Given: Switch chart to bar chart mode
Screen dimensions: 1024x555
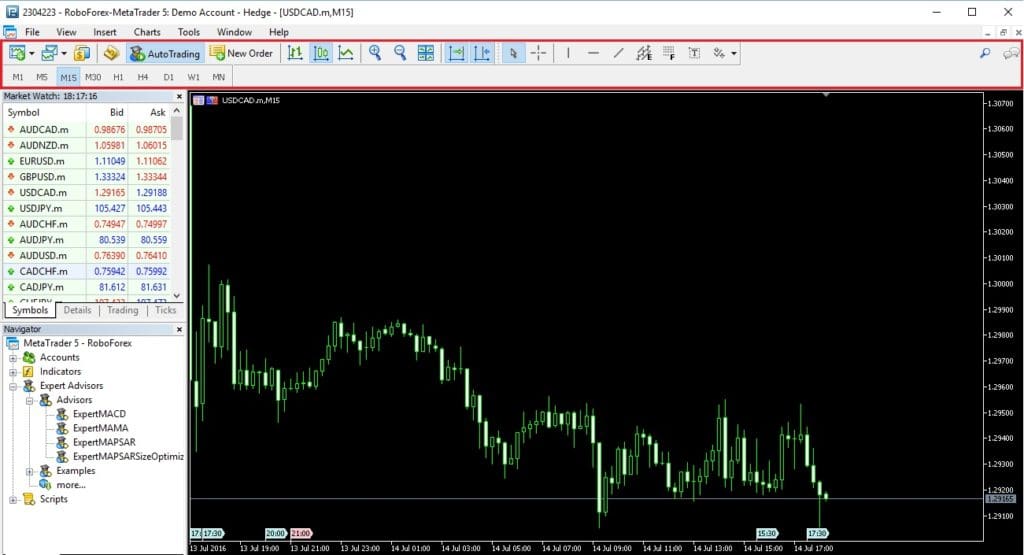Looking at the screenshot, I should (295, 54).
